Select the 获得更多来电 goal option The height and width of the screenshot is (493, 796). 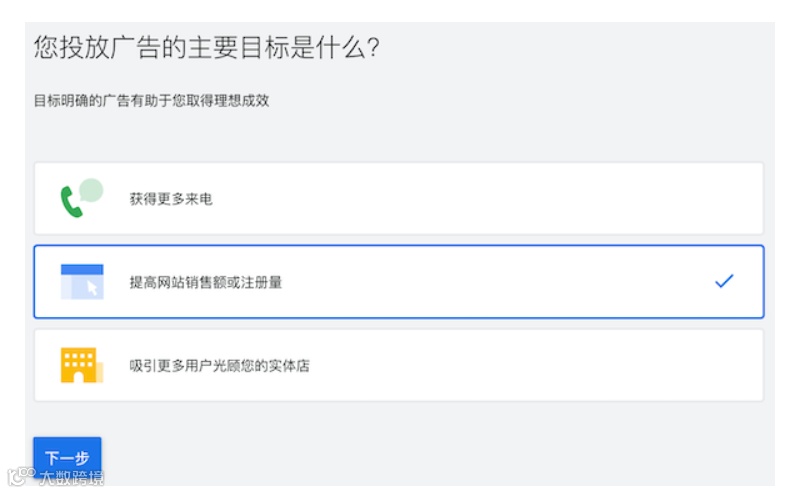(398, 199)
